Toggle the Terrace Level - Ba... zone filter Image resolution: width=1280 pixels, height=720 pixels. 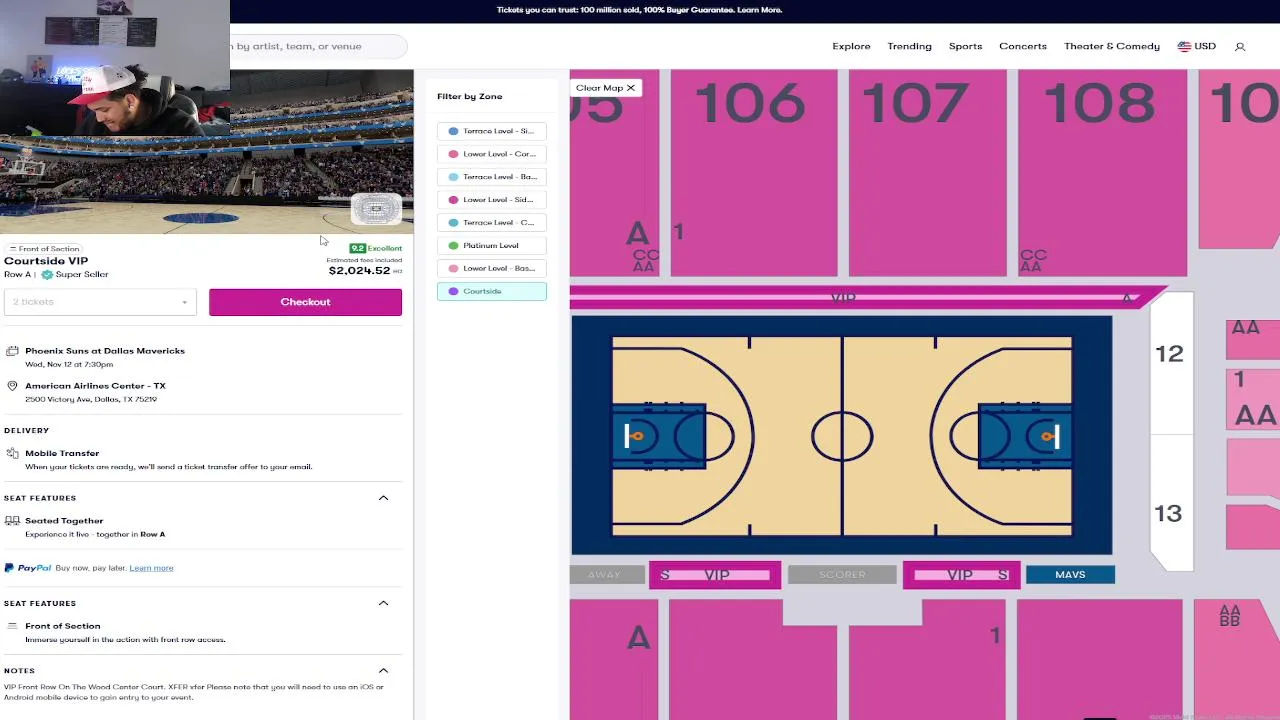492,177
